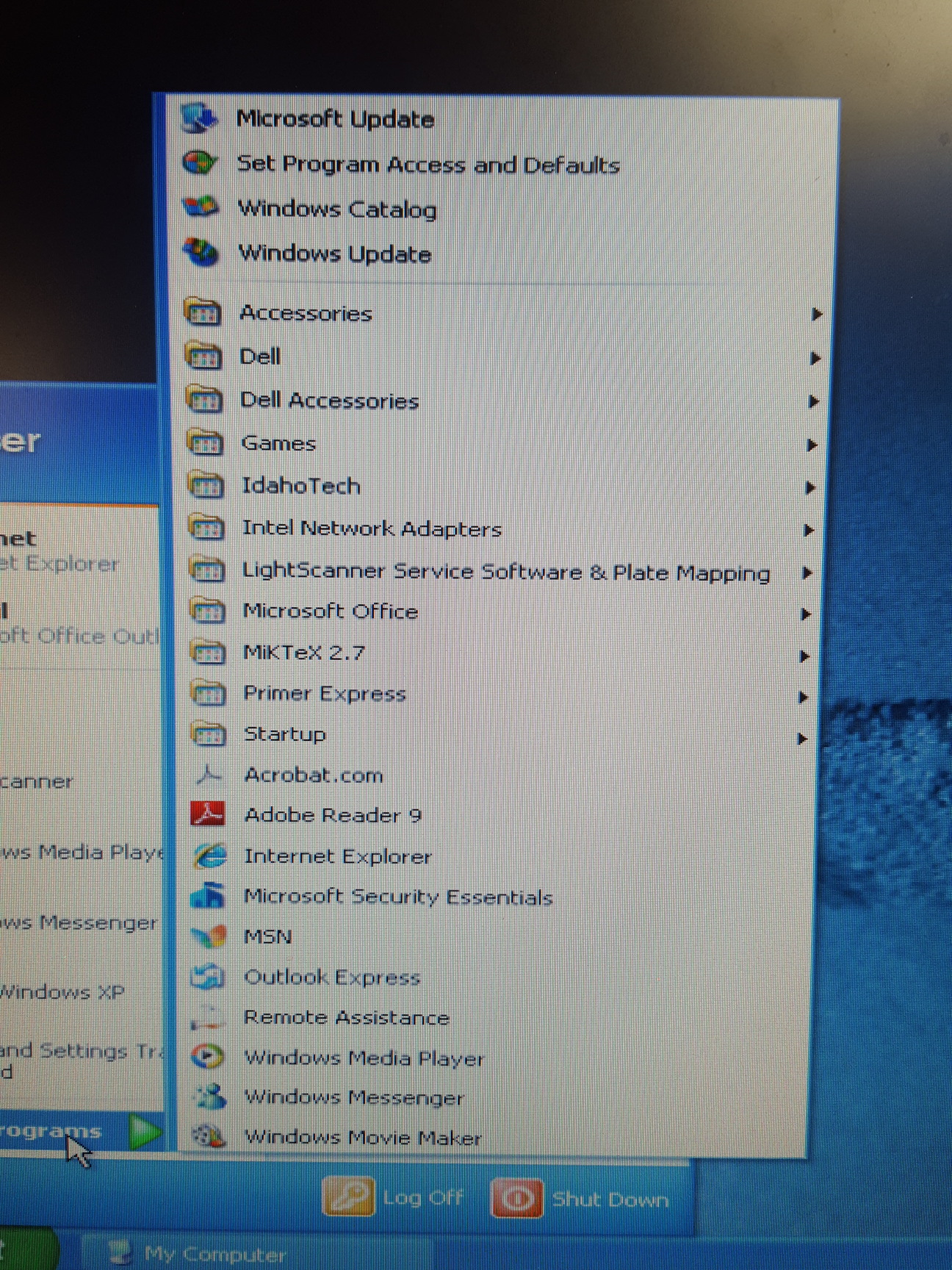
Task: Choose the Remote Assistance menu entry
Action: [x=346, y=1017]
